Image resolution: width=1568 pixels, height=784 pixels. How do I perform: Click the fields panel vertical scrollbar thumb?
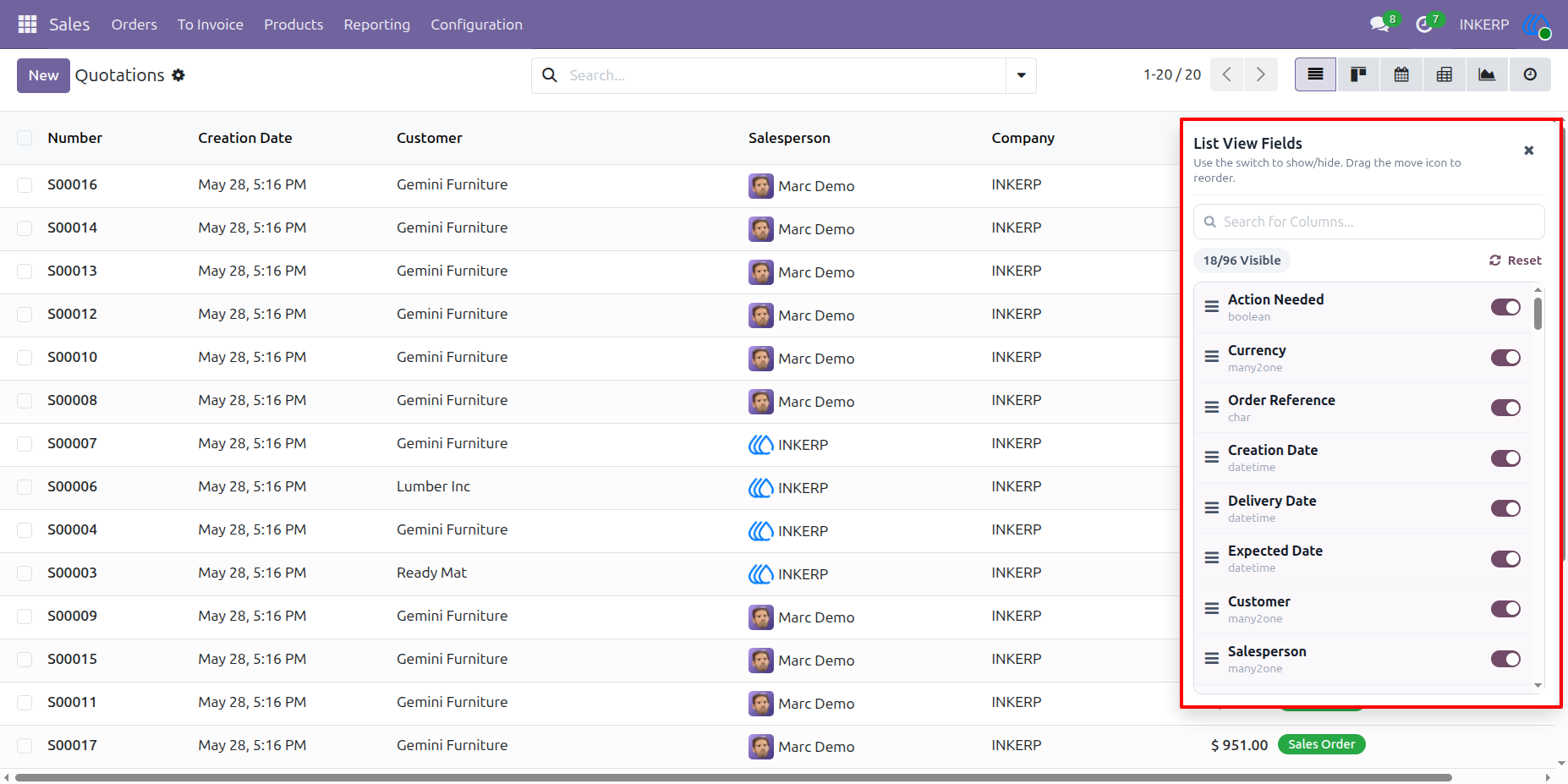(1538, 313)
